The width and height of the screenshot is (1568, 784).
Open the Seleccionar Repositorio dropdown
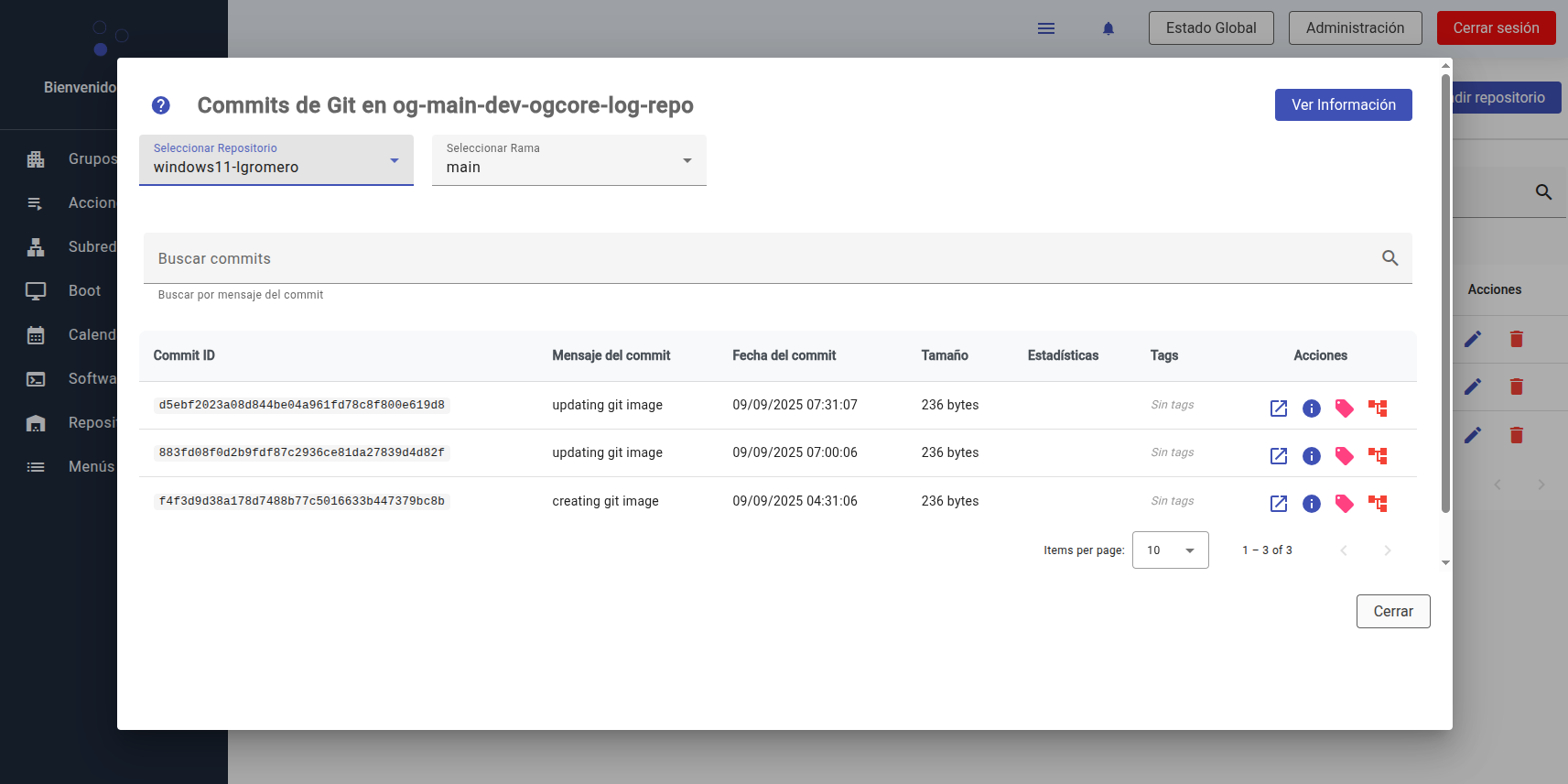[x=276, y=160]
